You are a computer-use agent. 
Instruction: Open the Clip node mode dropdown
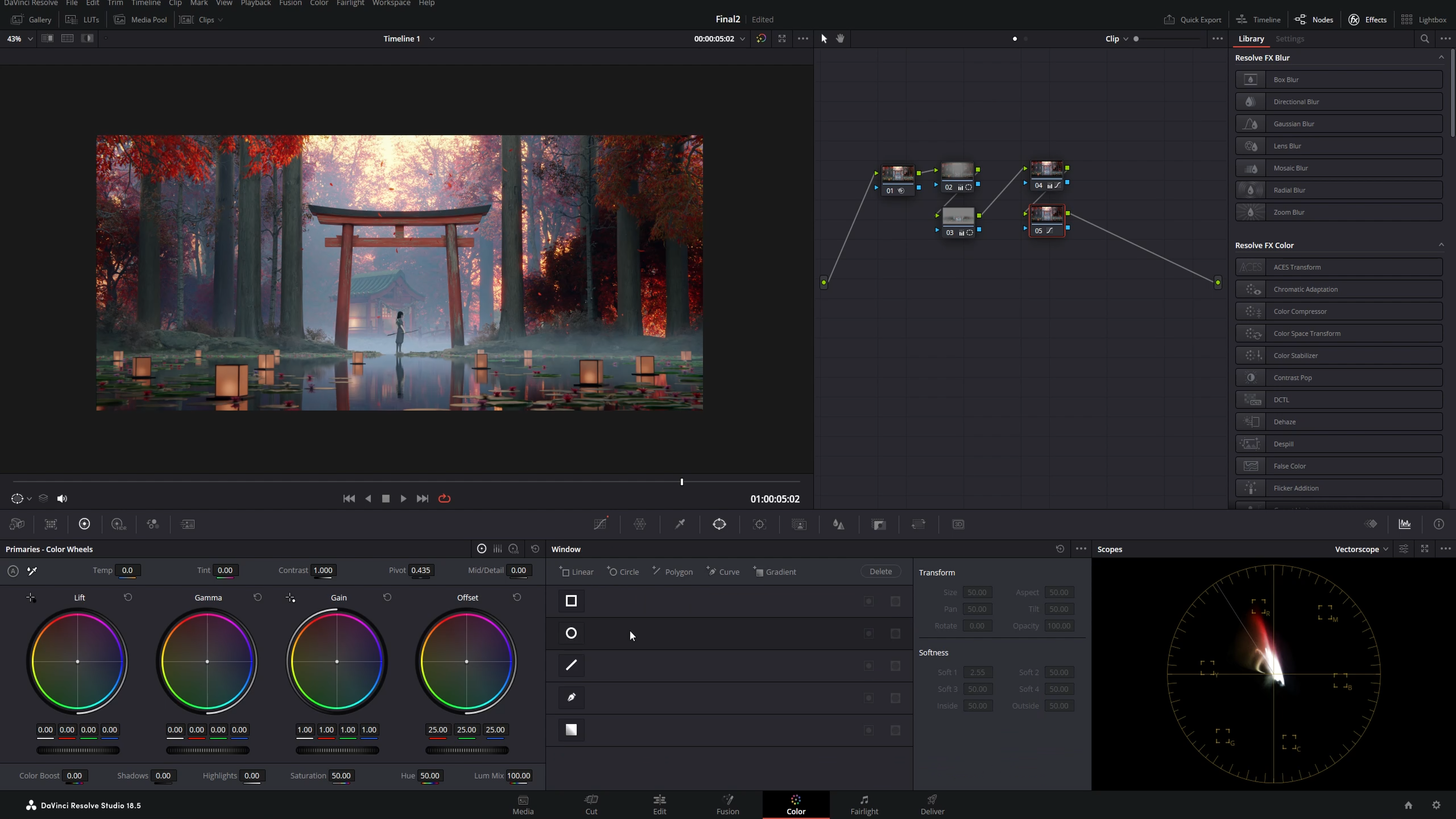coord(1117,38)
